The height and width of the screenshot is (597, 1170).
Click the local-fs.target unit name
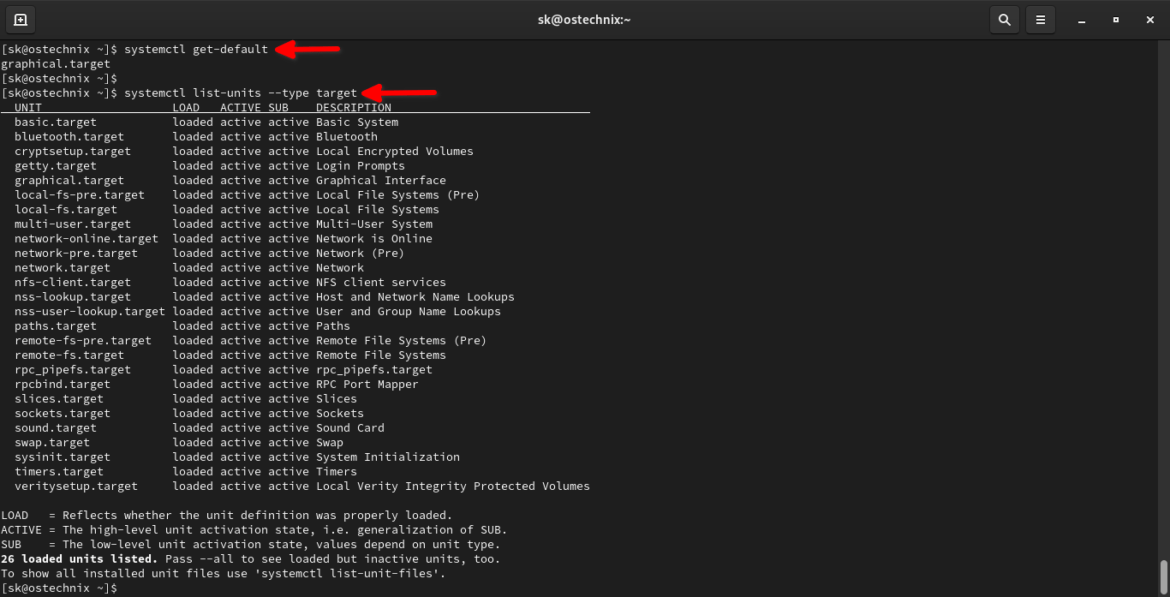[x=66, y=210]
